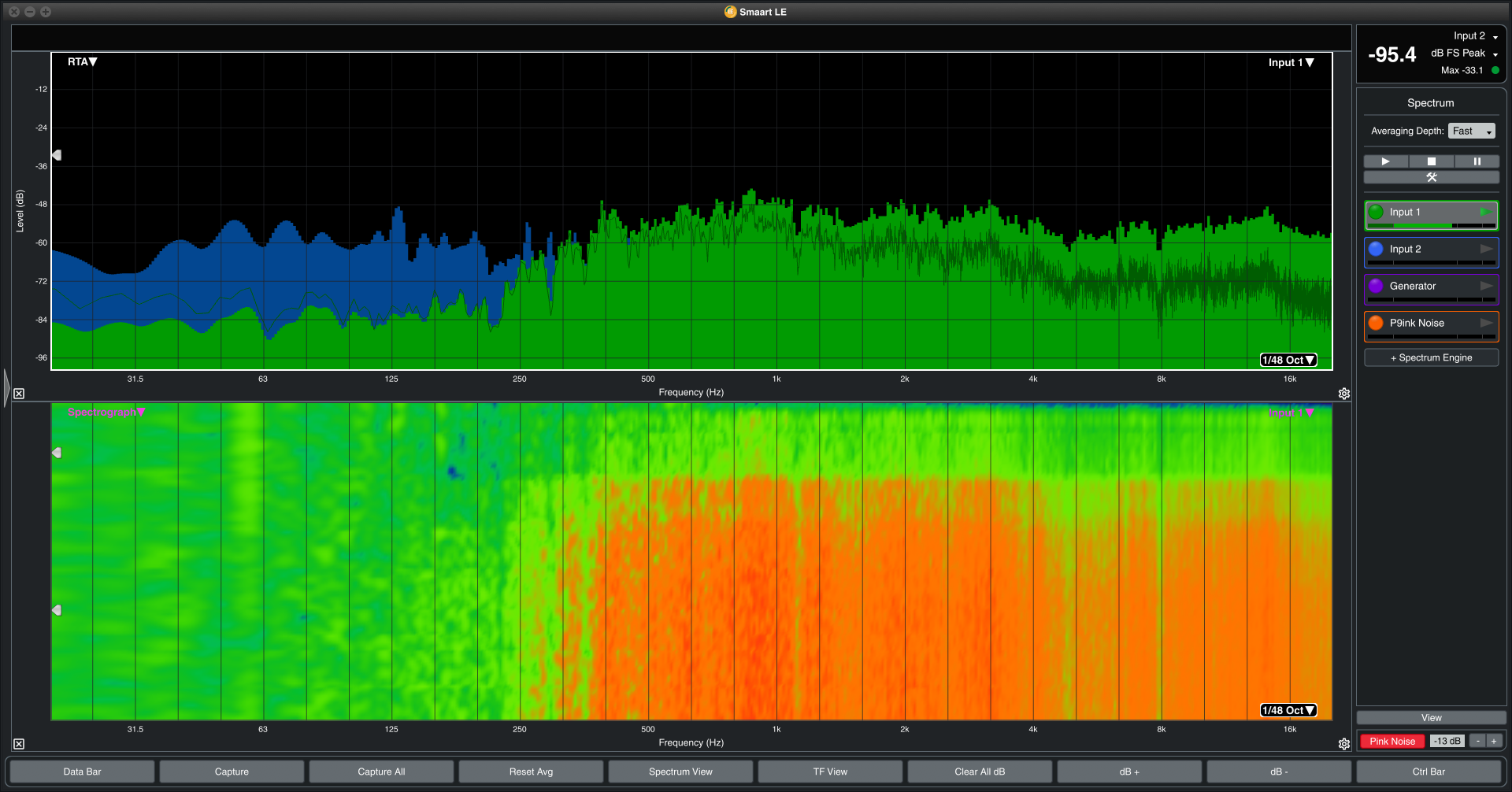Open the dB FS Peak meter type dropdown
The image size is (1512, 792).
(x=1465, y=54)
